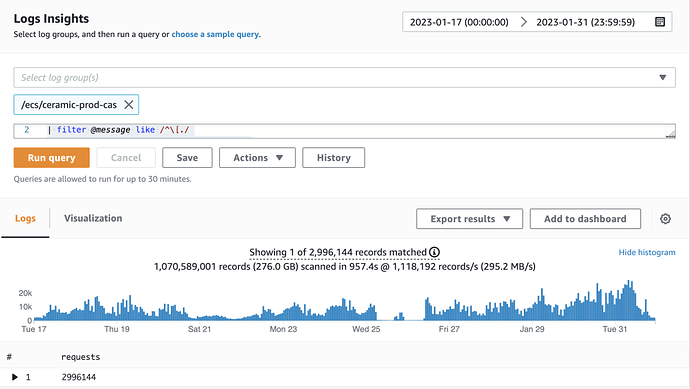
Task: Open the Actions dropdown menu
Action: (257, 158)
